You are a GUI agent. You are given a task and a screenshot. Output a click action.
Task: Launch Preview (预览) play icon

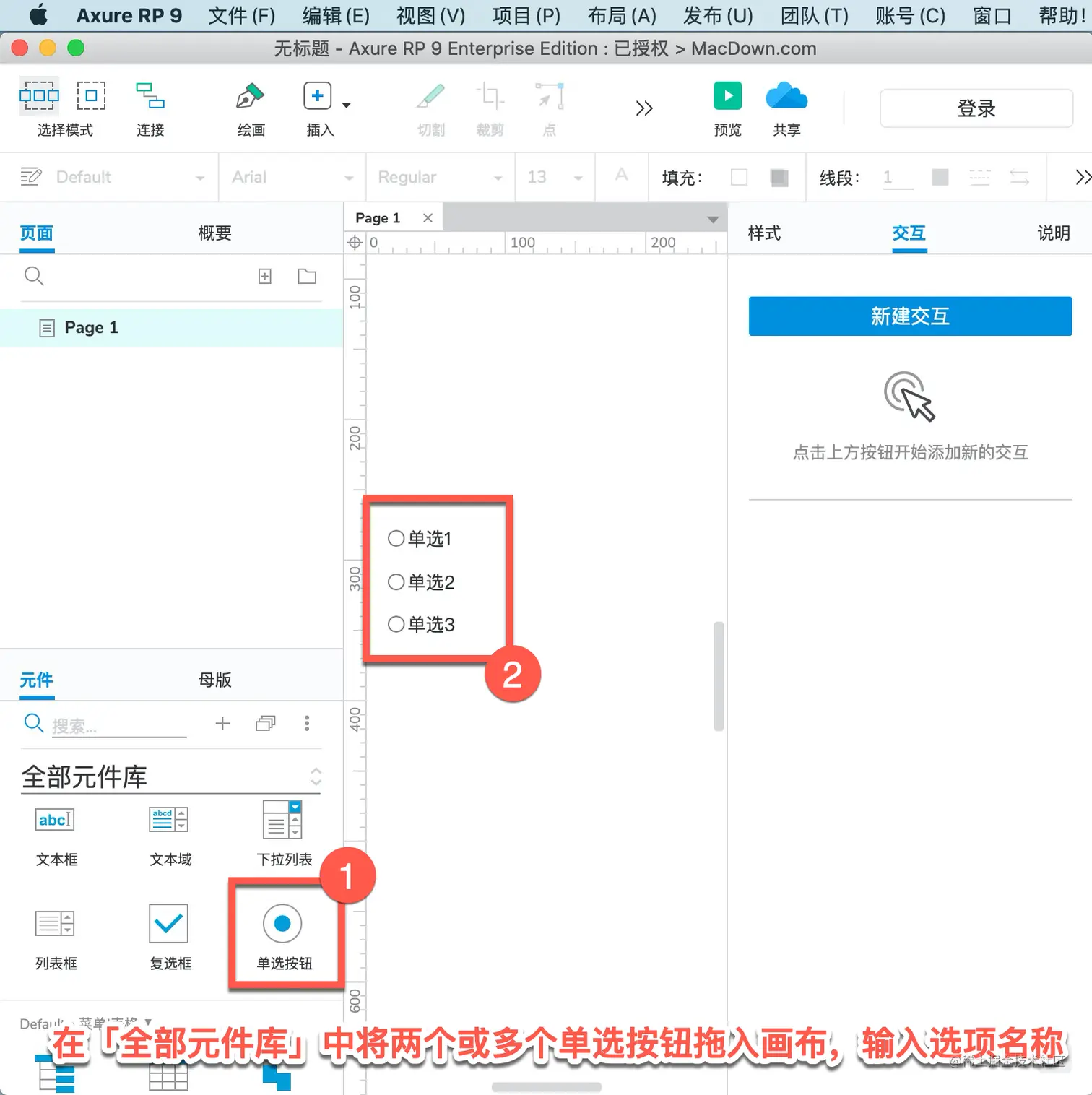(727, 95)
